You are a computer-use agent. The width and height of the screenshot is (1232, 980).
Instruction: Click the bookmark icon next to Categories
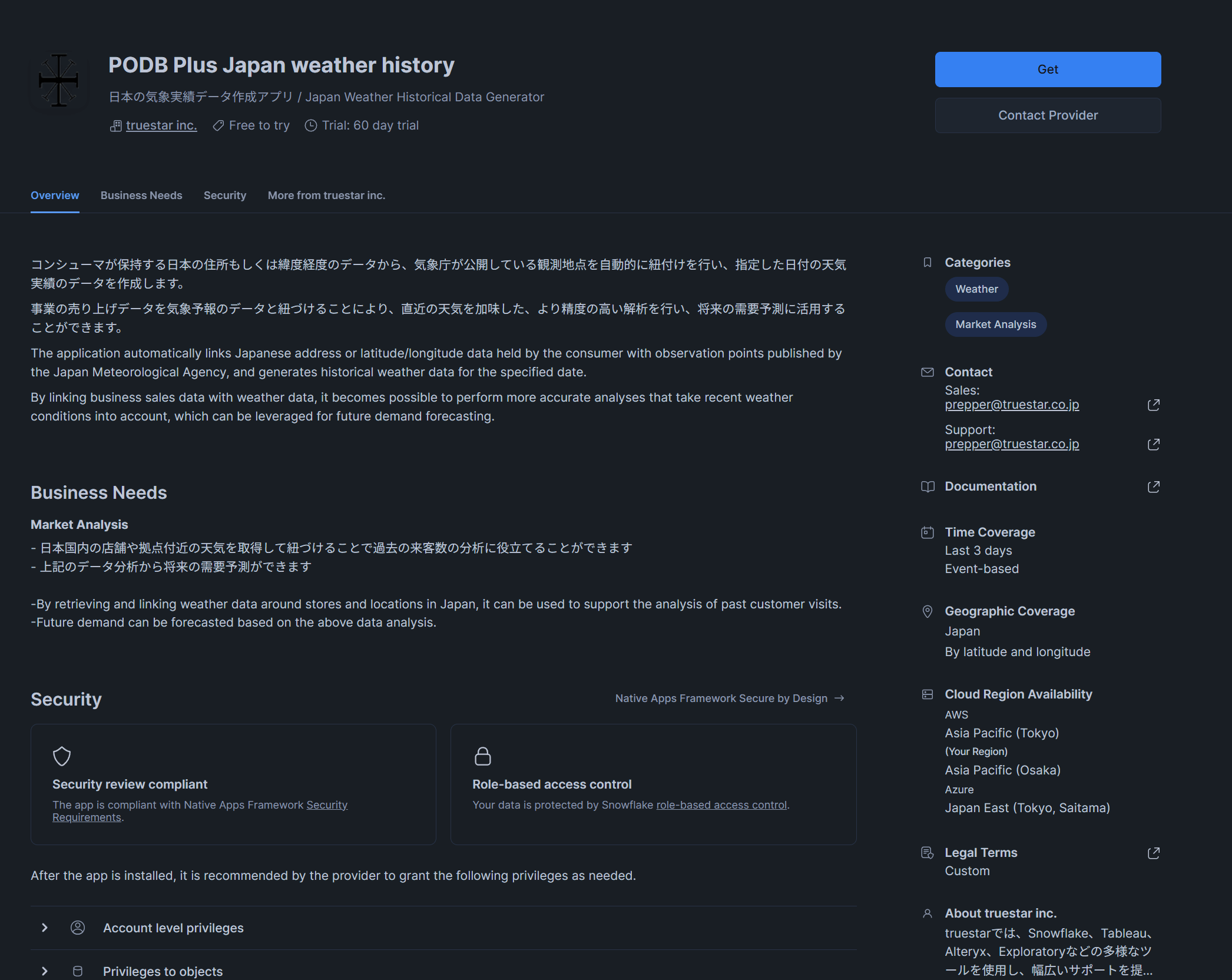point(928,263)
